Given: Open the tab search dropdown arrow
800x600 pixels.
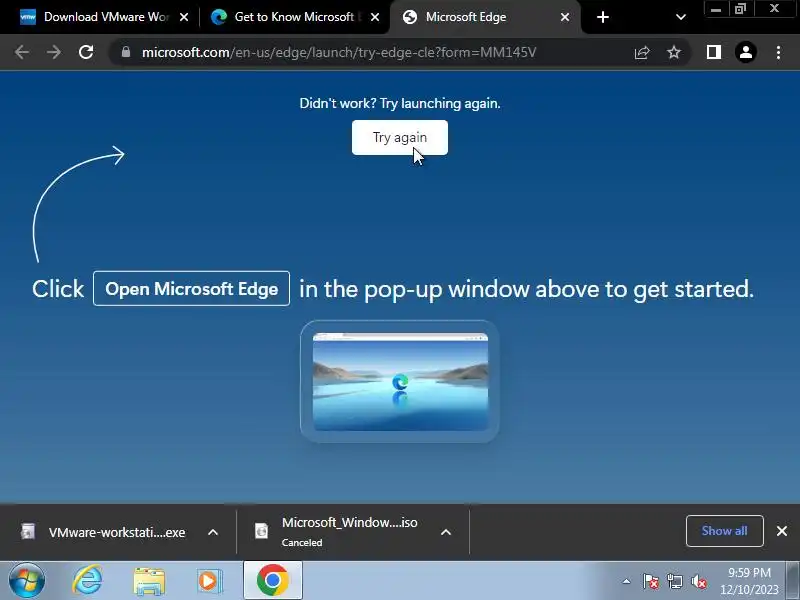Looking at the screenshot, I should (680, 17).
